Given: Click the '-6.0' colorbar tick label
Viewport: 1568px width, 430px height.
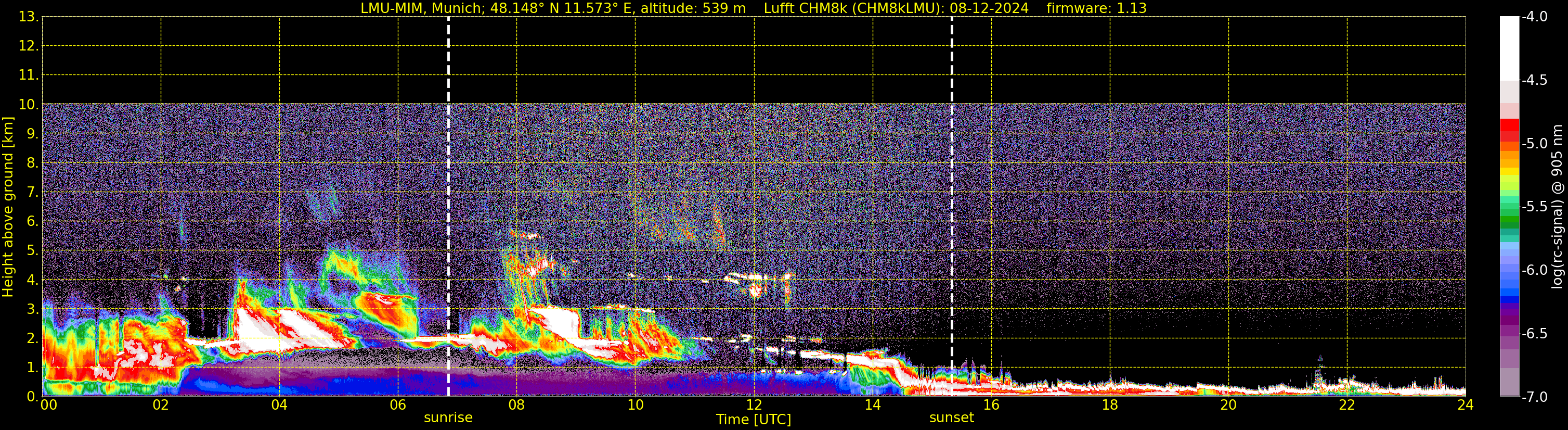Looking at the screenshot, I should pyautogui.click(x=1534, y=270).
